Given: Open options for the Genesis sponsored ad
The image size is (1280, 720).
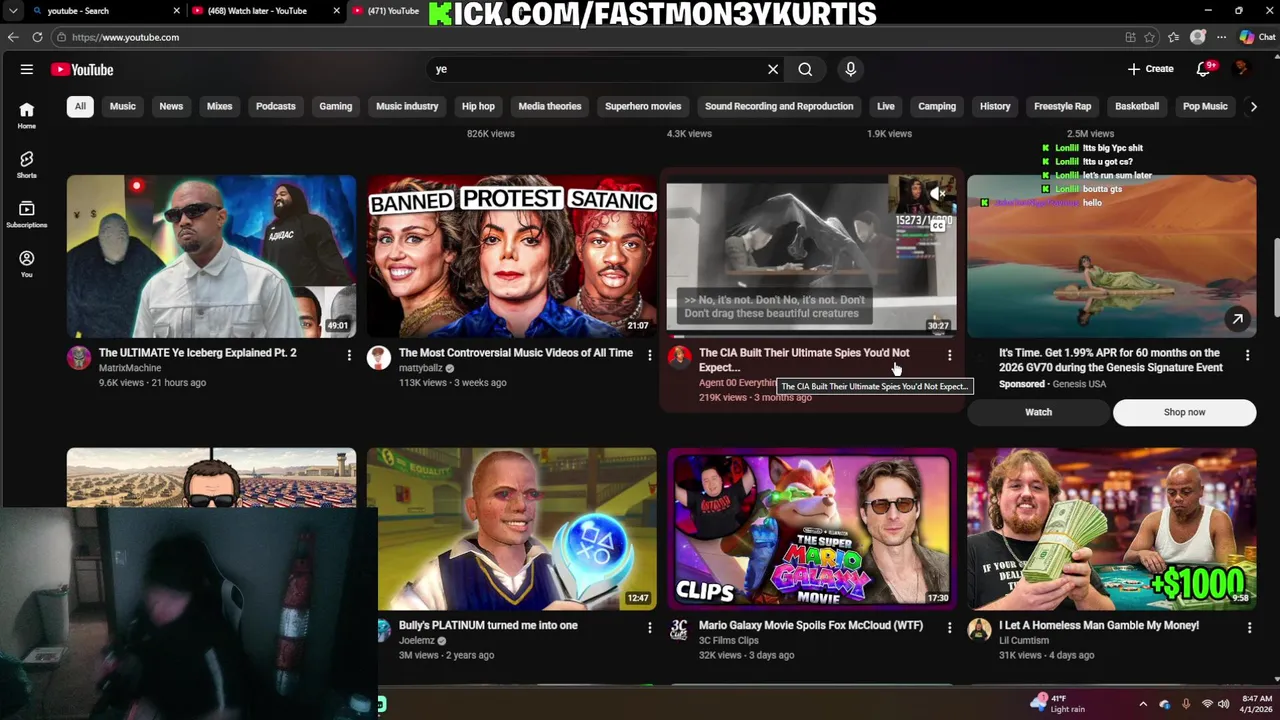Looking at the screenshot, I should 1247,355.
